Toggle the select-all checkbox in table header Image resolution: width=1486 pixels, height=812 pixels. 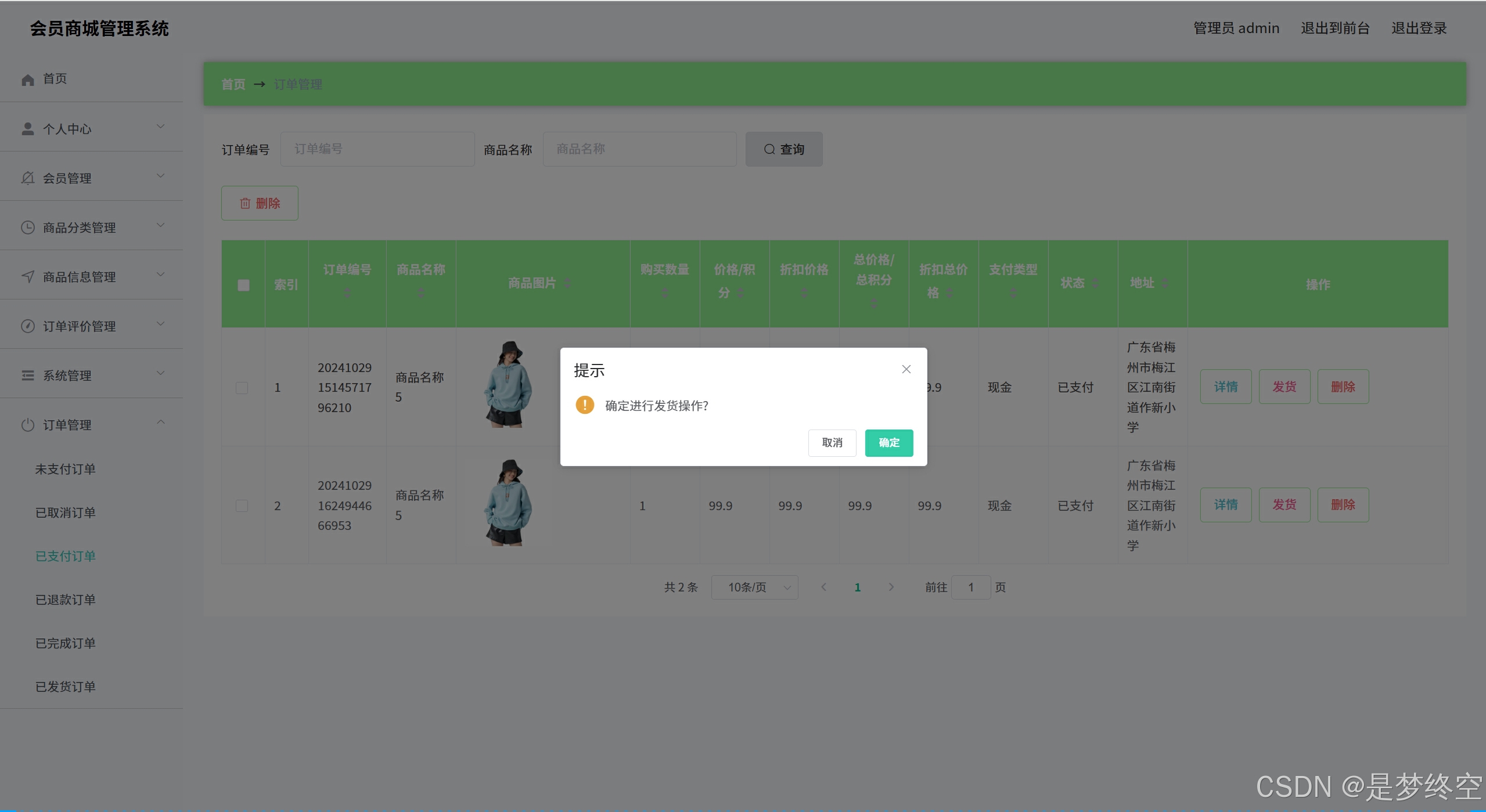coord(243,285)
